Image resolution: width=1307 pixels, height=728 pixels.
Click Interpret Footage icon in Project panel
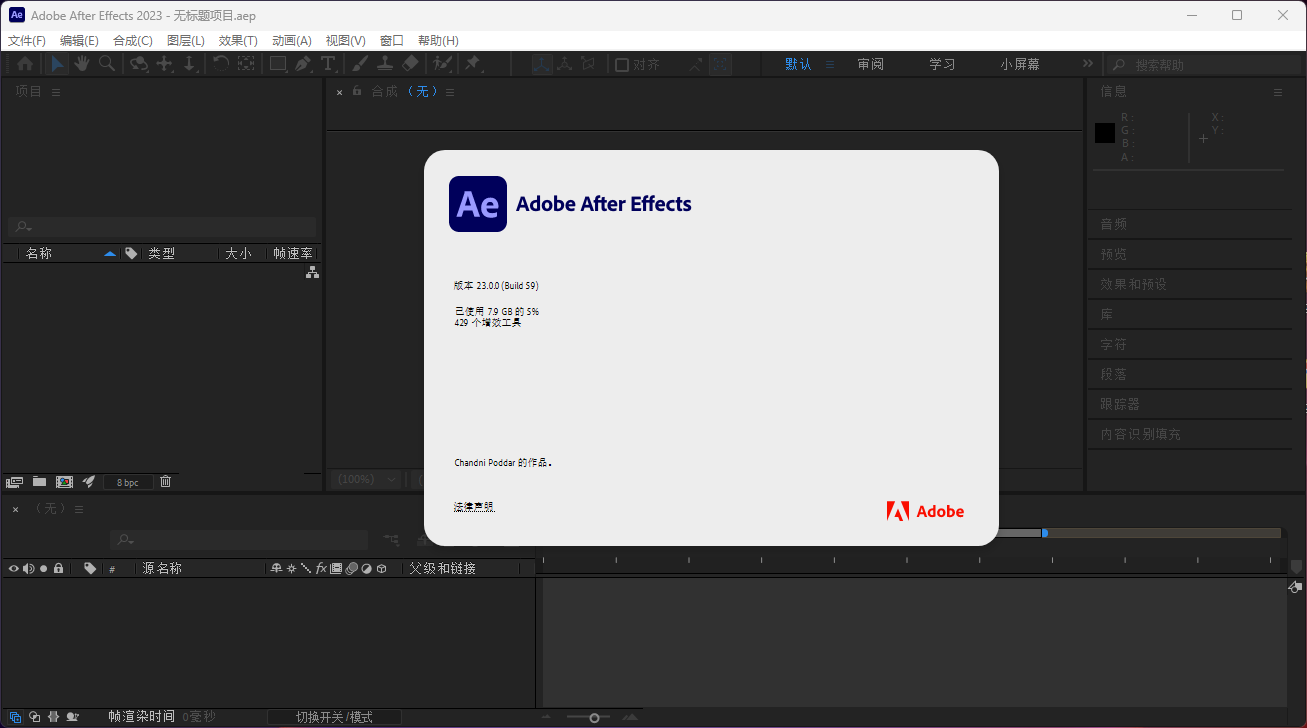click(14, 482)
